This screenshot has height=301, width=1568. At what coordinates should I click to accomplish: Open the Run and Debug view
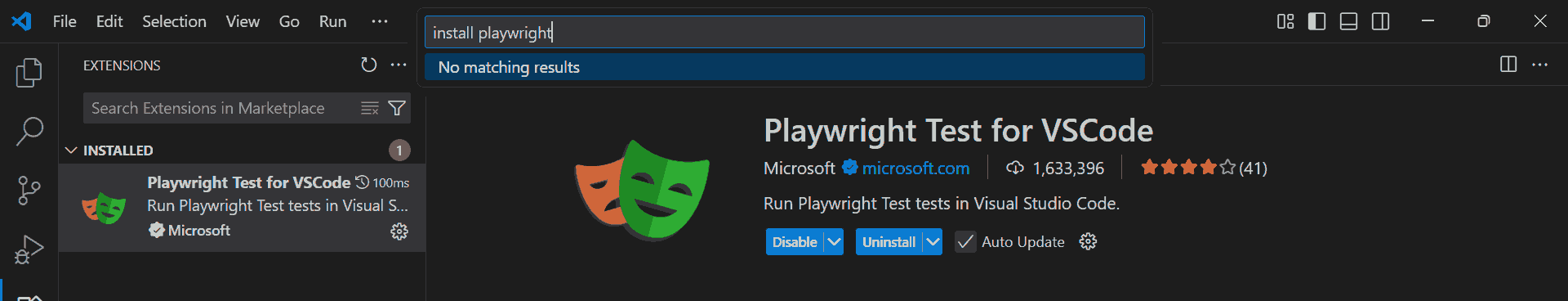coord(29,249)
